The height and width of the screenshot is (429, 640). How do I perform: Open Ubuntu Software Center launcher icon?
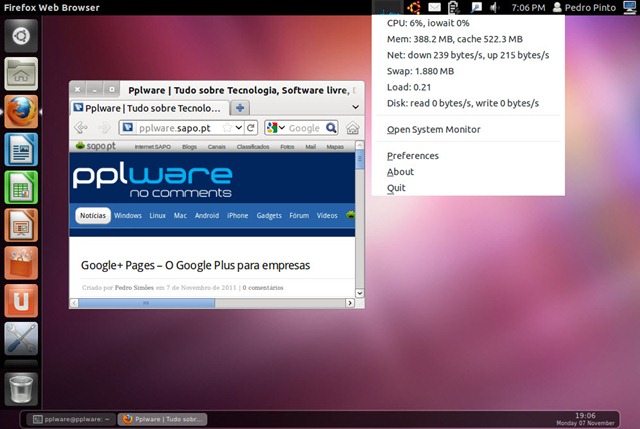pos(21,263)
